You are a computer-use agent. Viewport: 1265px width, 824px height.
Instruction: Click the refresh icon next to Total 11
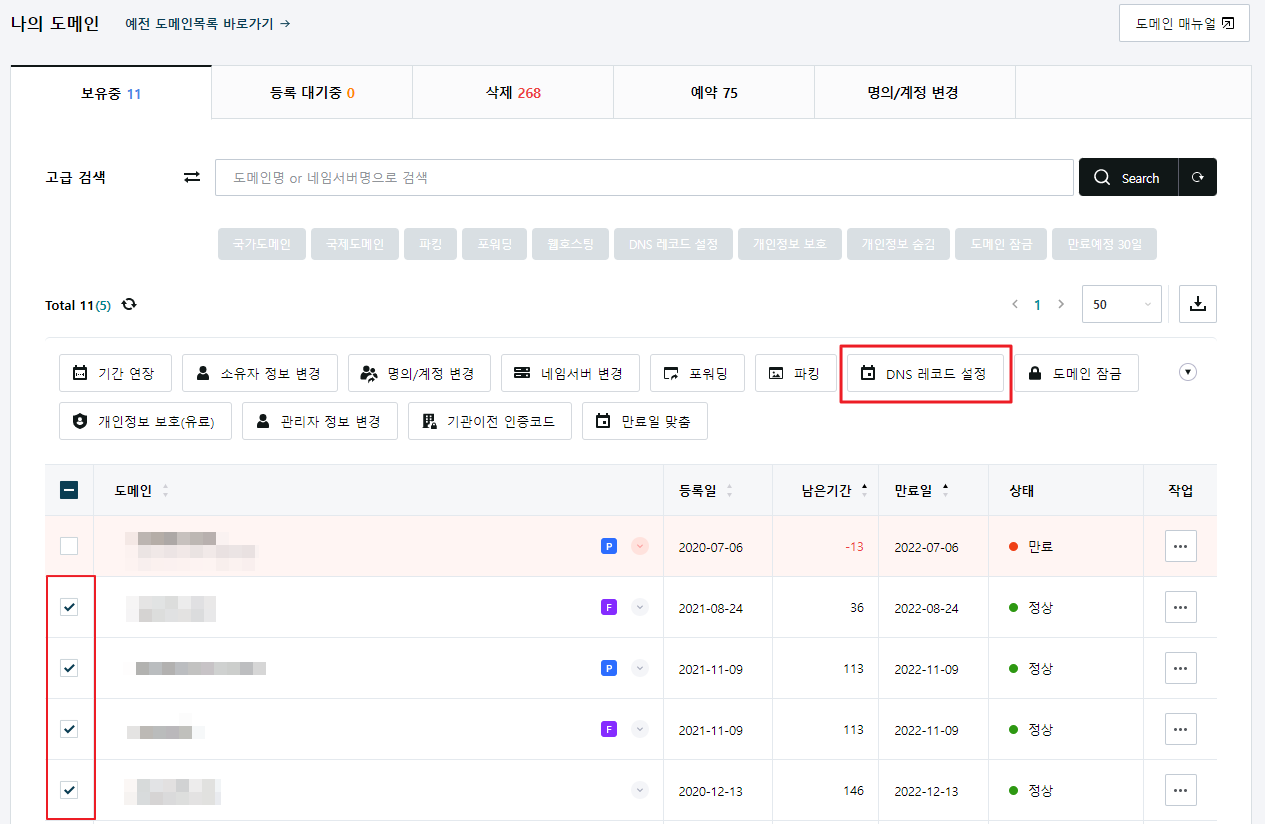129,304
